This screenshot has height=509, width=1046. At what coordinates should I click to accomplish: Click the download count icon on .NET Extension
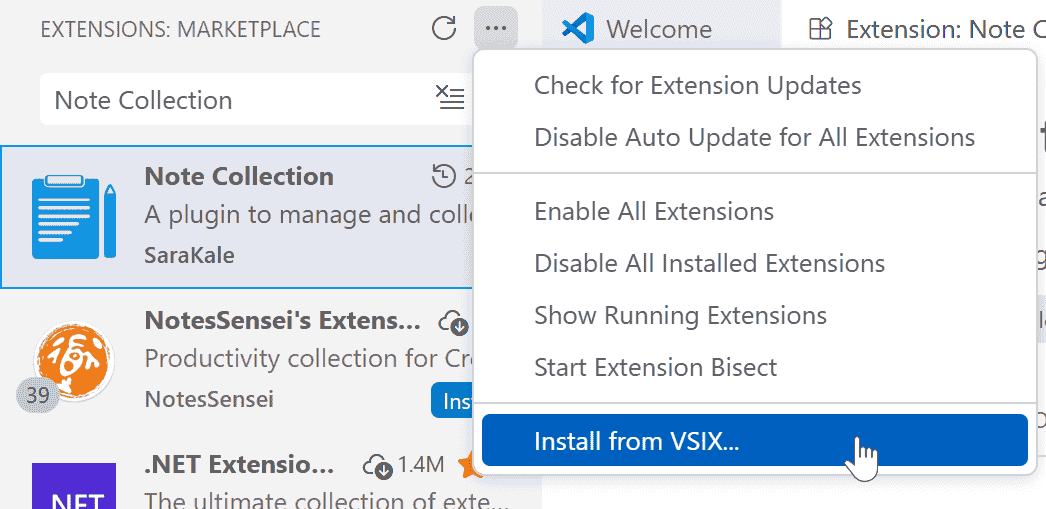coord(378,466)
